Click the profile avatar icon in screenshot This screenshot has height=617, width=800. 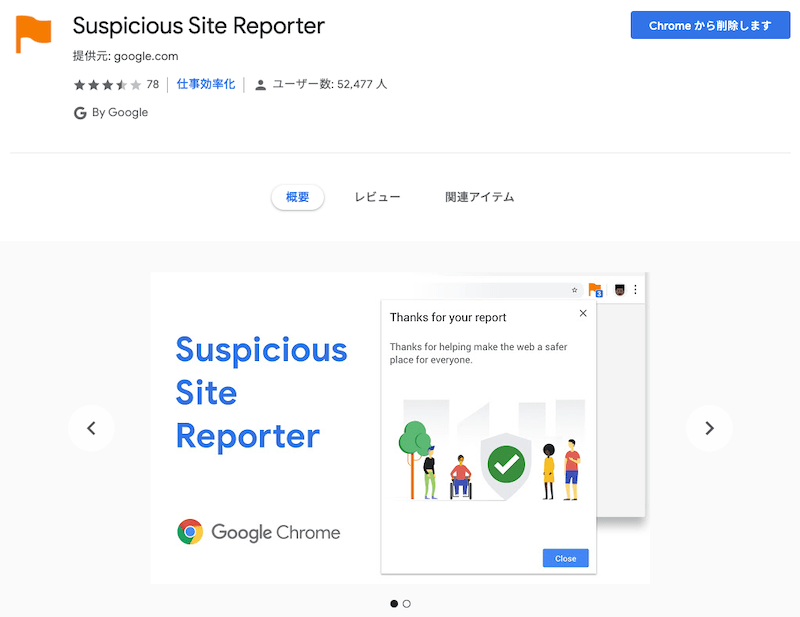619,290
